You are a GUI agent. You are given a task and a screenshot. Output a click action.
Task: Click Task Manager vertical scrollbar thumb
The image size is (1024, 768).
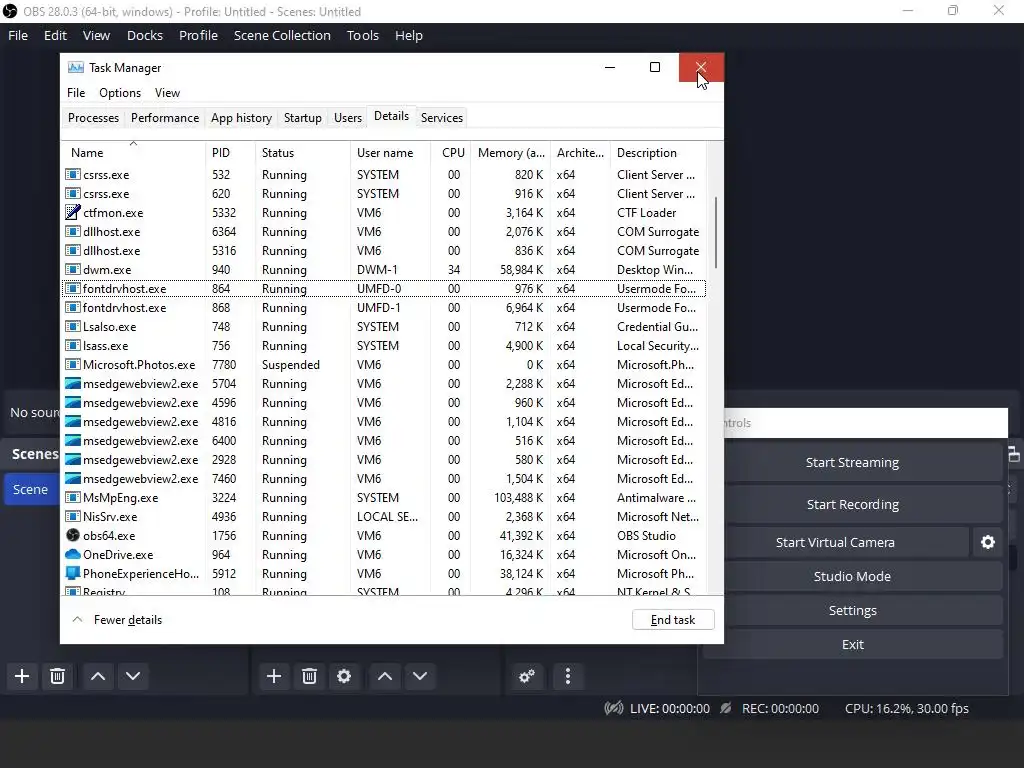tap(716, 232)
